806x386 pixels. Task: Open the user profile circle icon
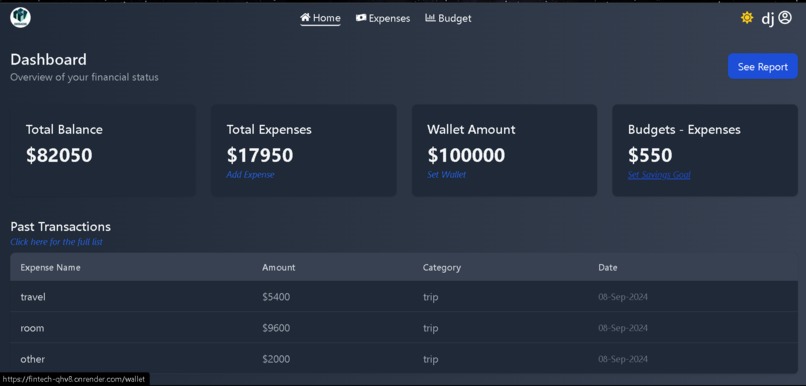[x=785, y=18]
